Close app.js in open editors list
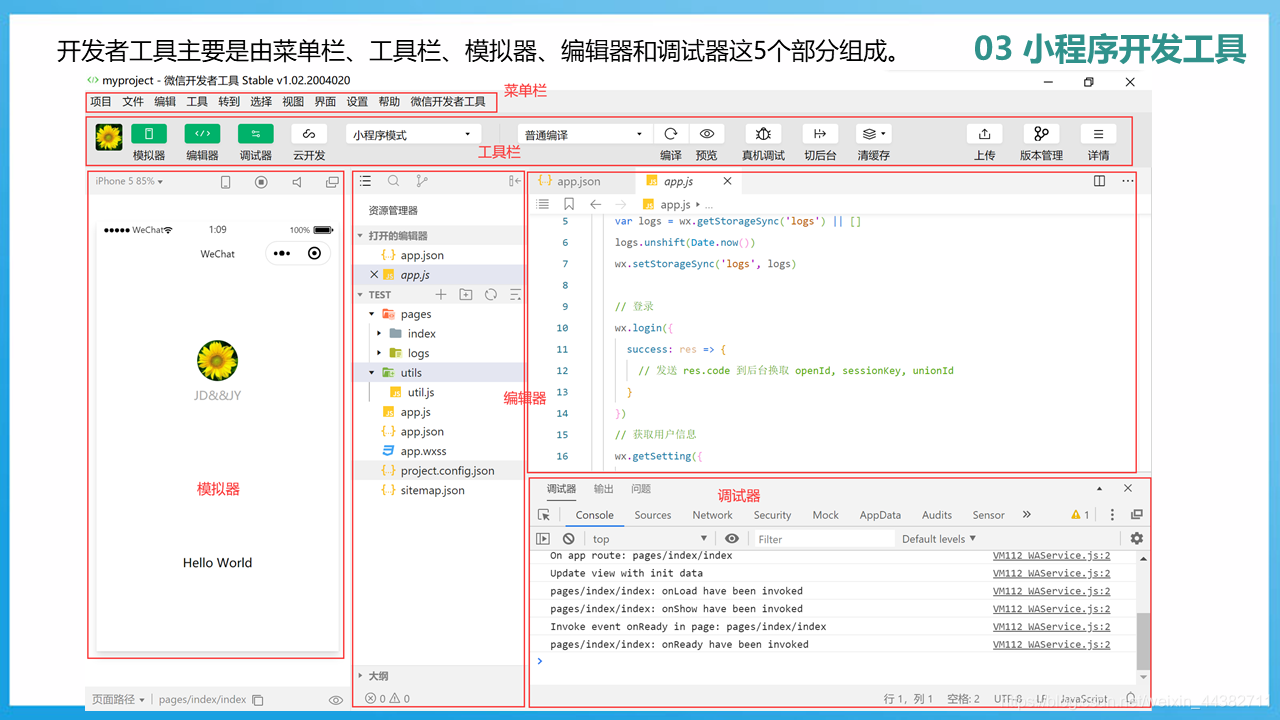The width and height of the screenshot is (1280, 720). tap(374, 275)
